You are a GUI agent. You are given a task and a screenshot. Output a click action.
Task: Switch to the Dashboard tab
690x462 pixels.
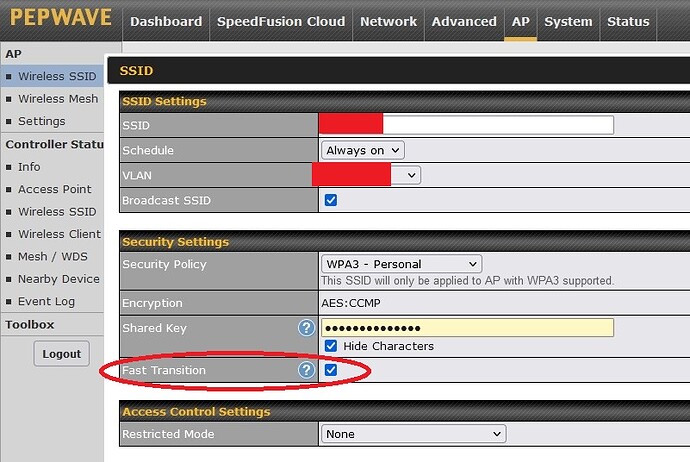[166, 21]
